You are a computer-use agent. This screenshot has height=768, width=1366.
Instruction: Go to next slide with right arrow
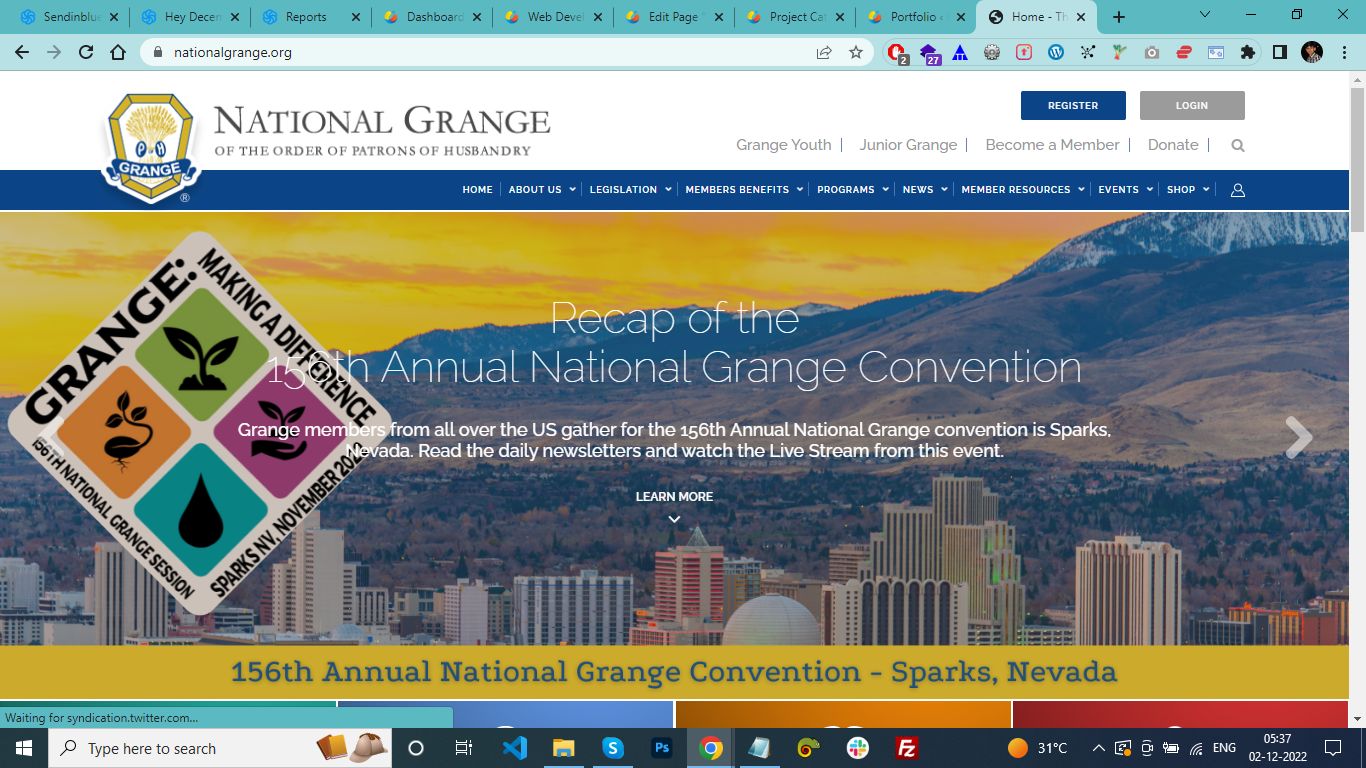(1298, 437)
